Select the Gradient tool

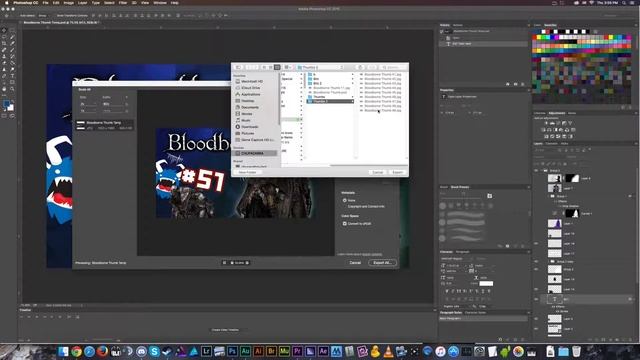pyautogui.click(x=12, y=63)
